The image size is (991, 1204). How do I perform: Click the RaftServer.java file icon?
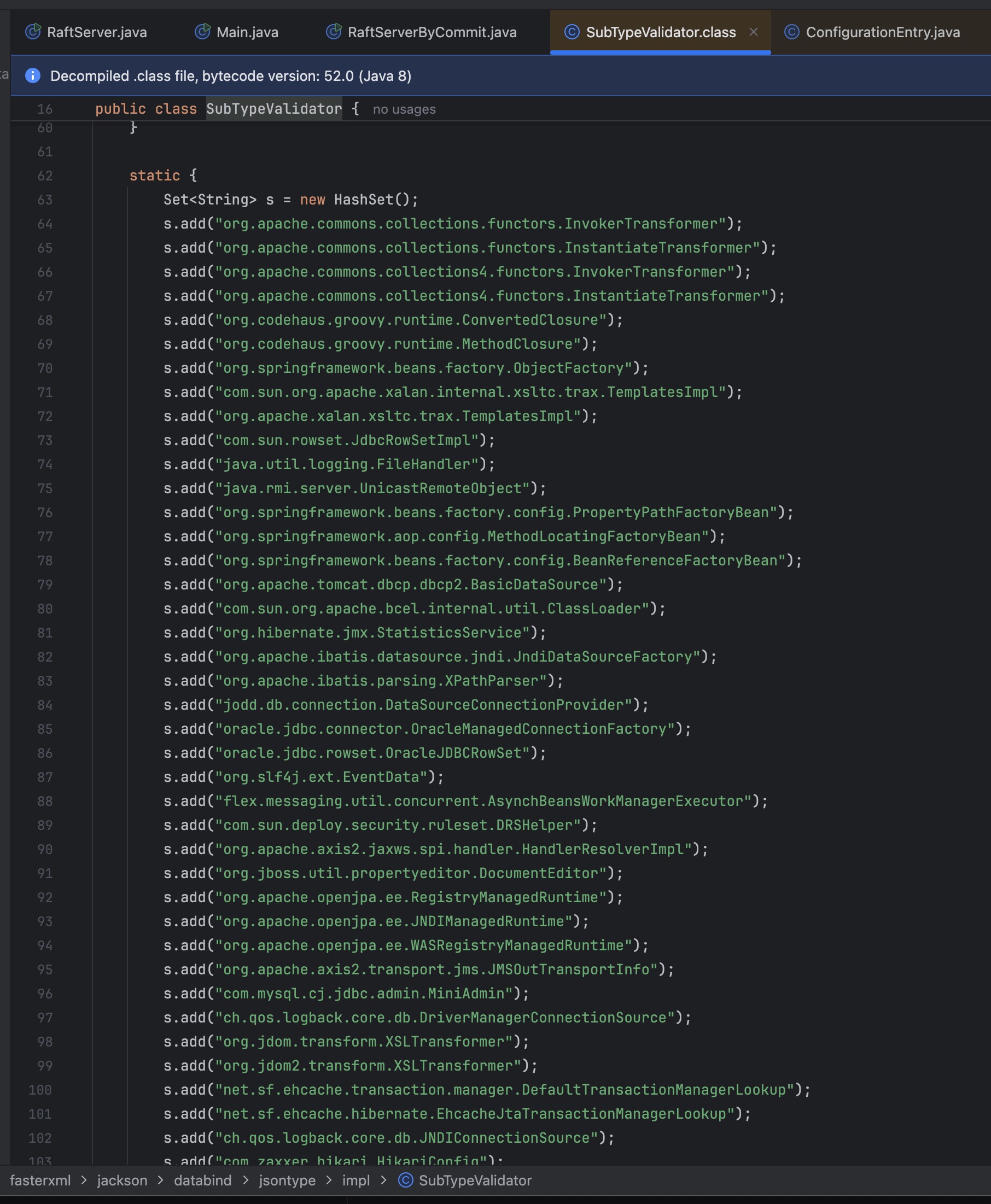point(33,32)
